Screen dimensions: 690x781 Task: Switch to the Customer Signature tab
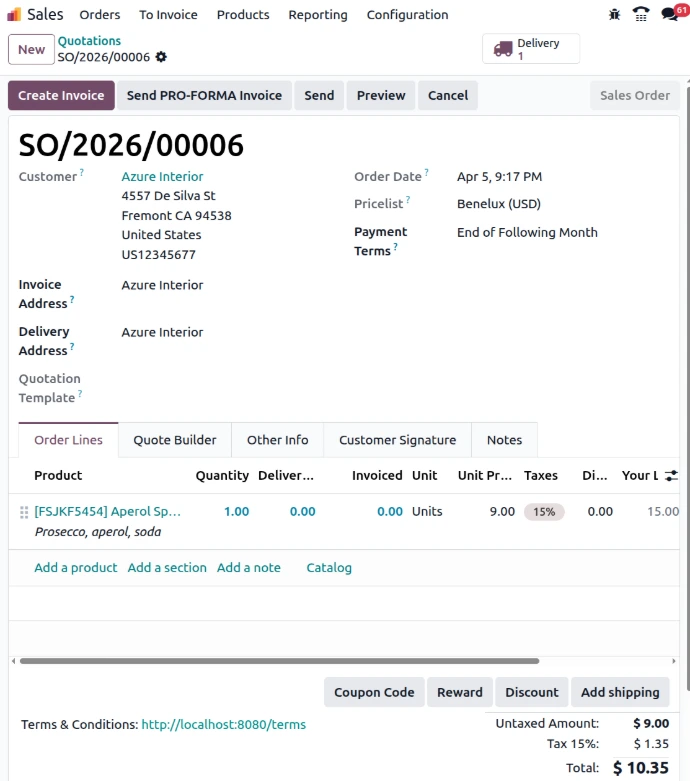coord(397,440)
